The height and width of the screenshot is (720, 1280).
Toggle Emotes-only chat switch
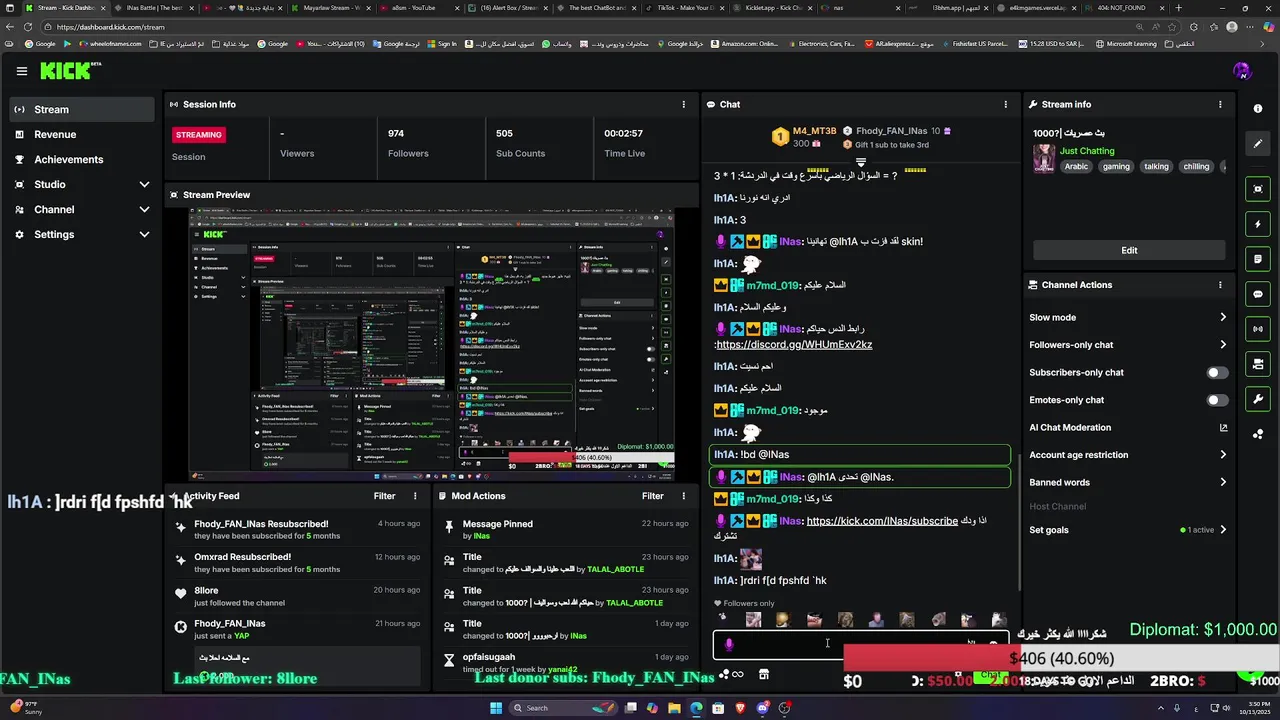coord(1216,400)
